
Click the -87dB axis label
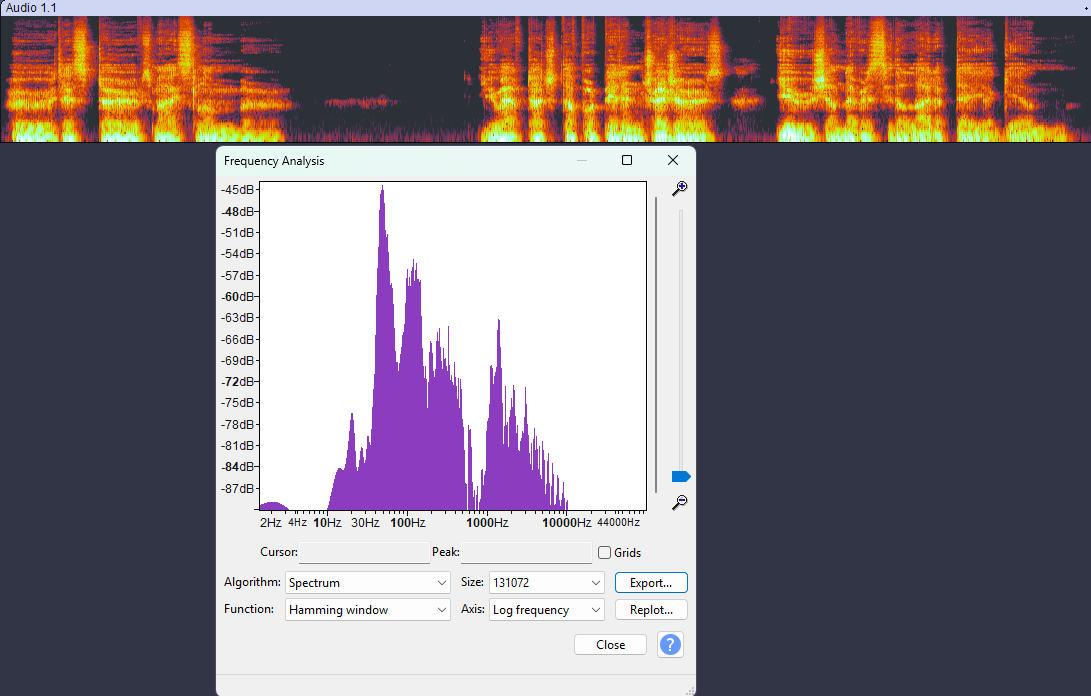pyautogui.click(x=237, y=489)
